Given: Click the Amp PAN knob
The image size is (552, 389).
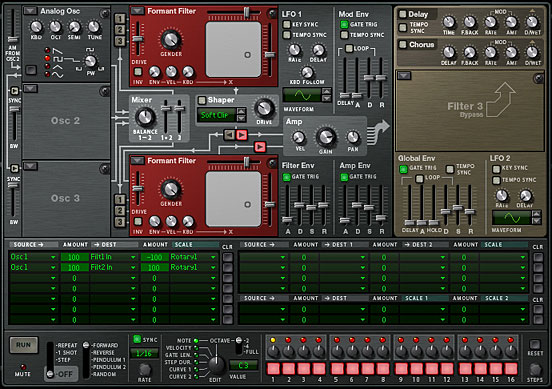Looking at the screenshot, I should point(353,137).
